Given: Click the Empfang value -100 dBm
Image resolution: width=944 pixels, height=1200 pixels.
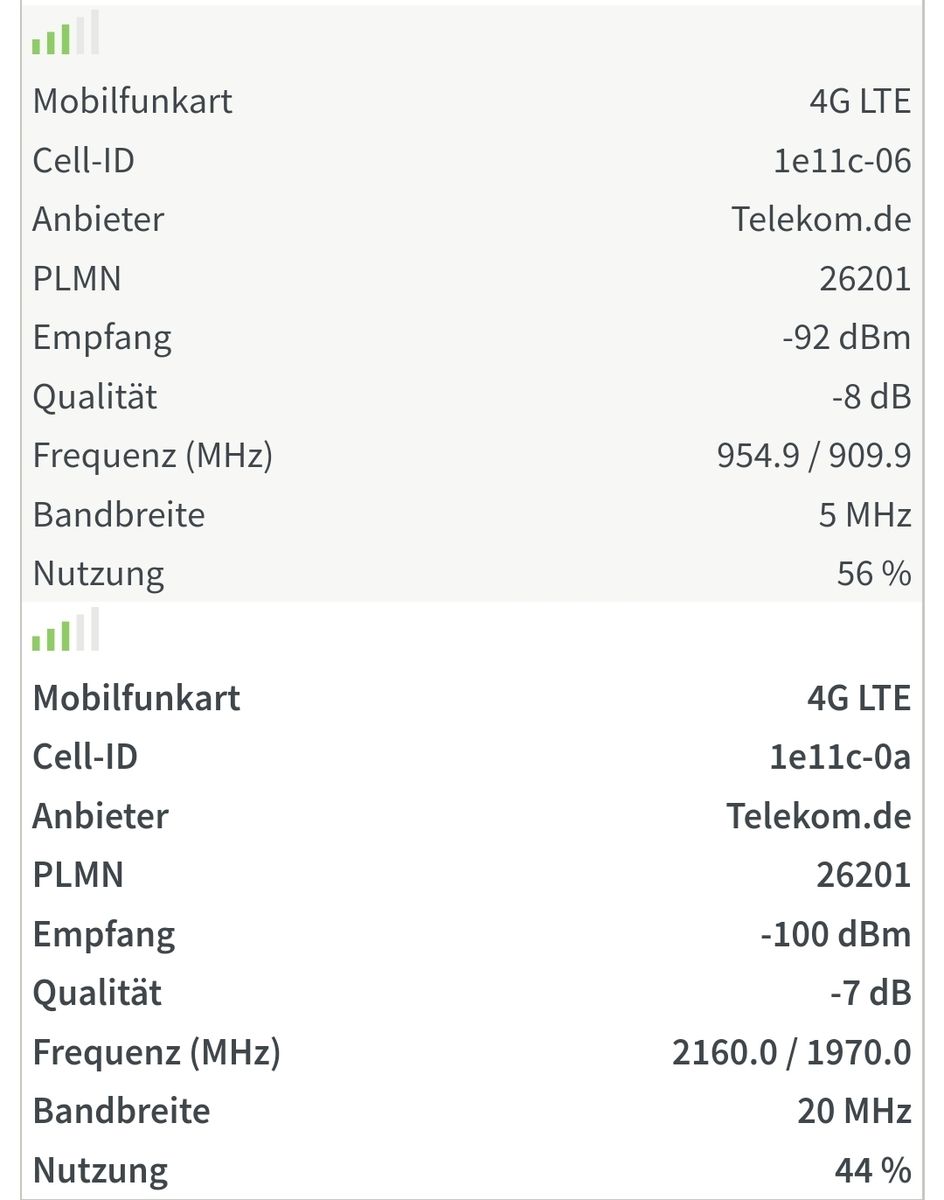Looking at the screenshot, I should 835,934.
